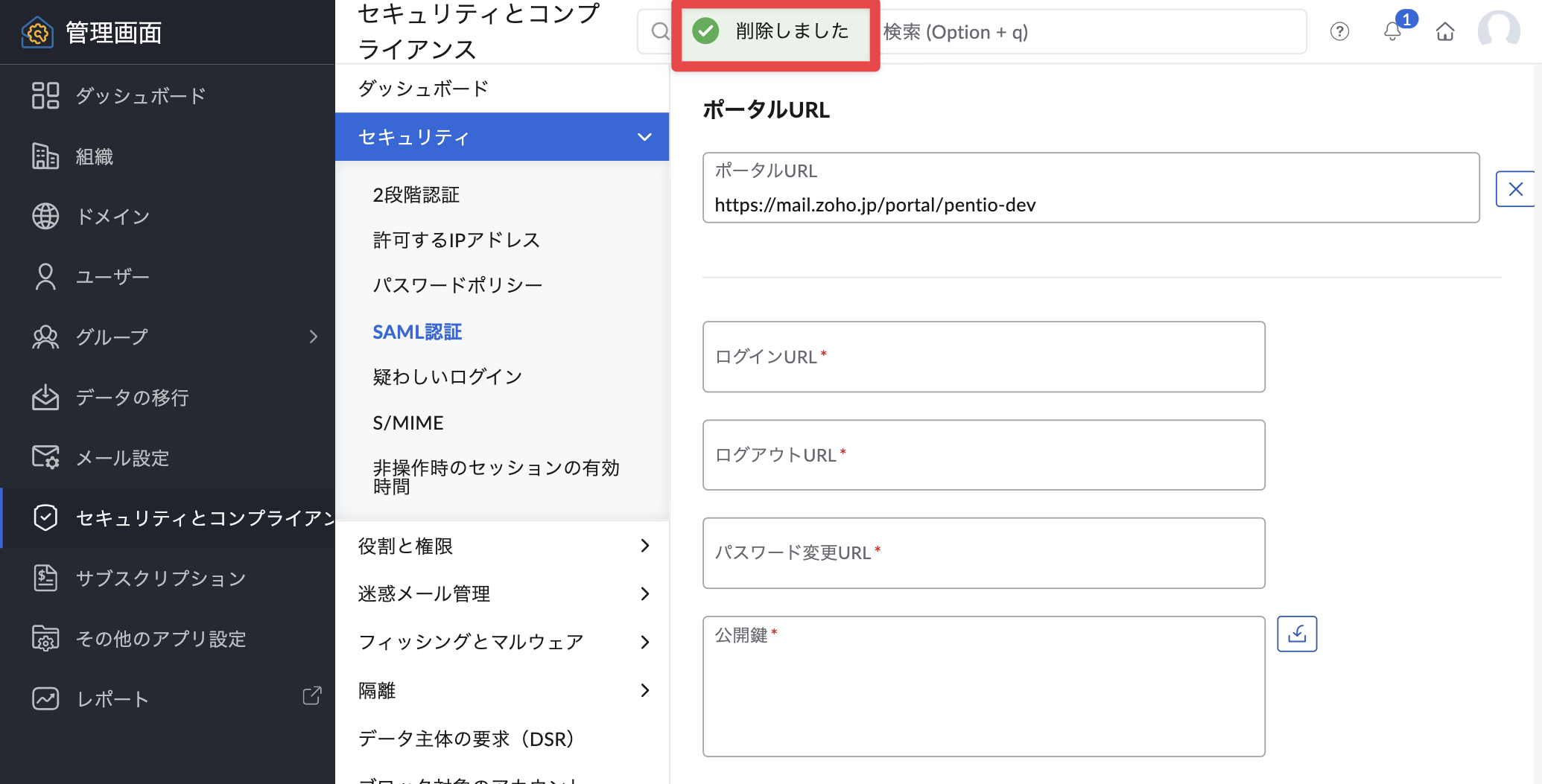Screen dimensions: 1542x784
Task: Click the その他のアプリ設定 folder gear icon
Action: tap(45, 638)
